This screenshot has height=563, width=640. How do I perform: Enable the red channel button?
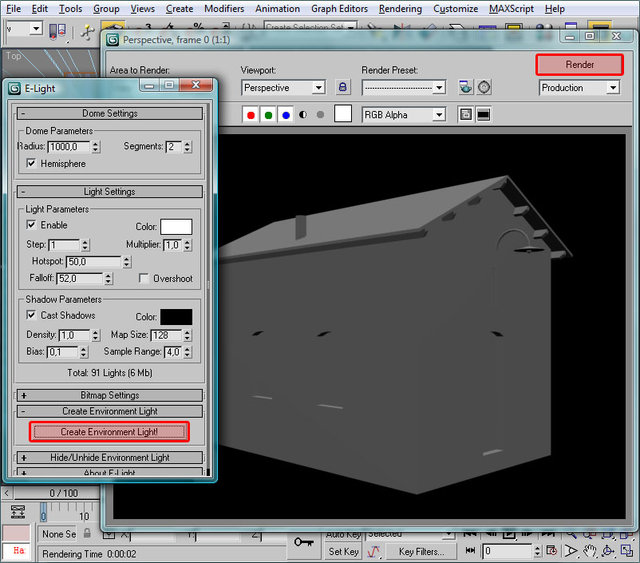tap(251, 115)
